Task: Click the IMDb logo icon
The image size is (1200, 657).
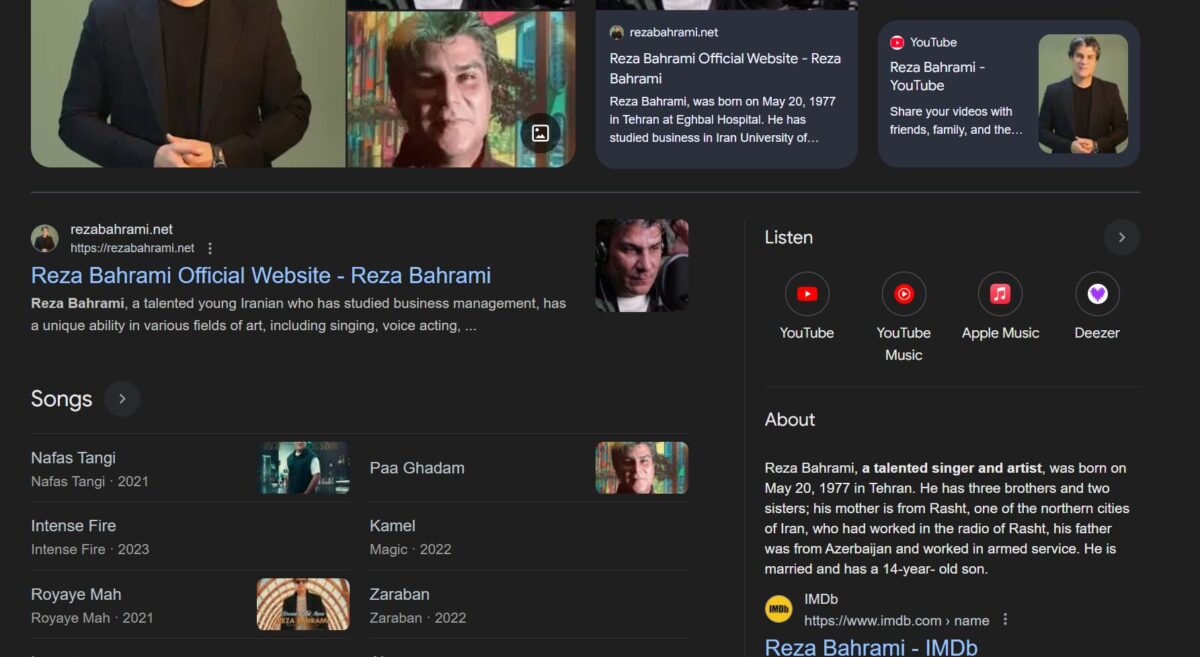Action: pos(779,609)
